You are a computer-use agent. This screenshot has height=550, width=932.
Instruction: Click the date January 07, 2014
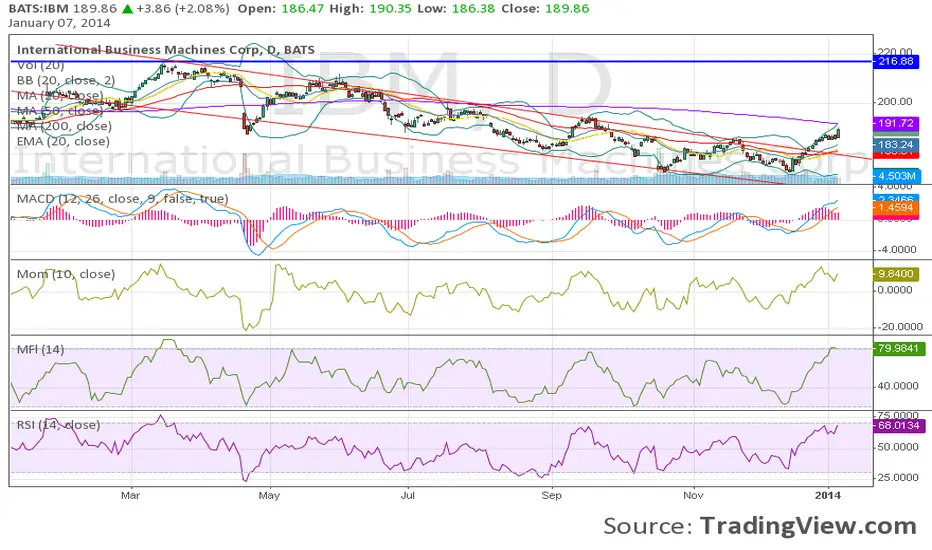coord(59,23)
